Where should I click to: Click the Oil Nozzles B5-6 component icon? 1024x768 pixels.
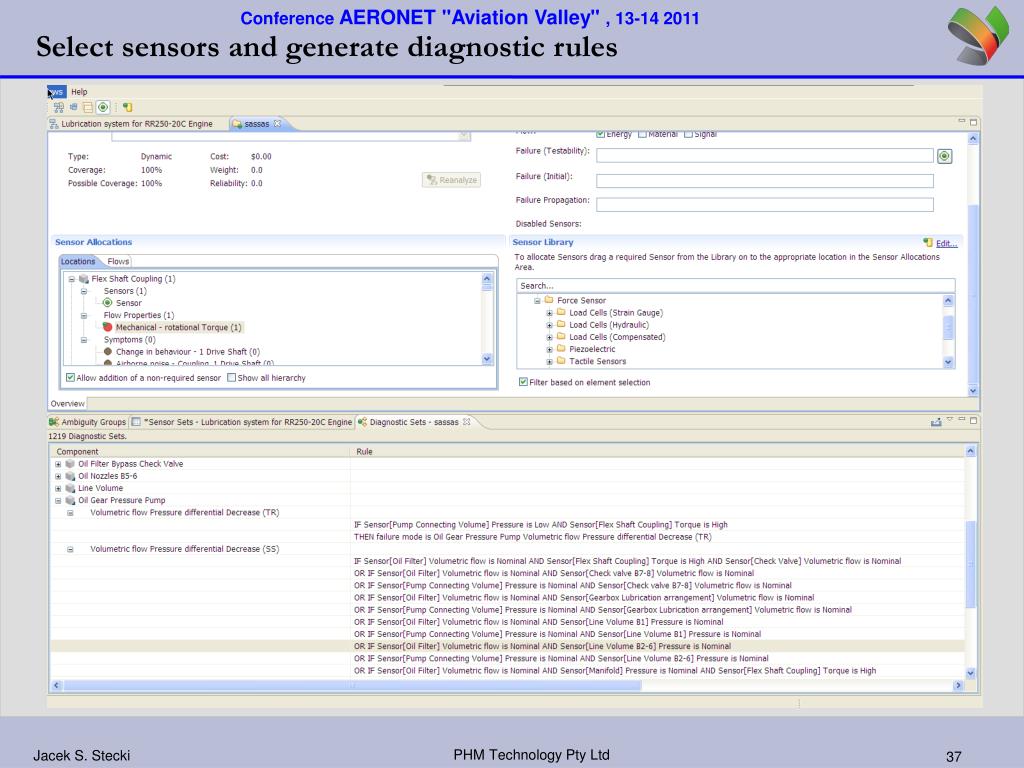(70, 476)
